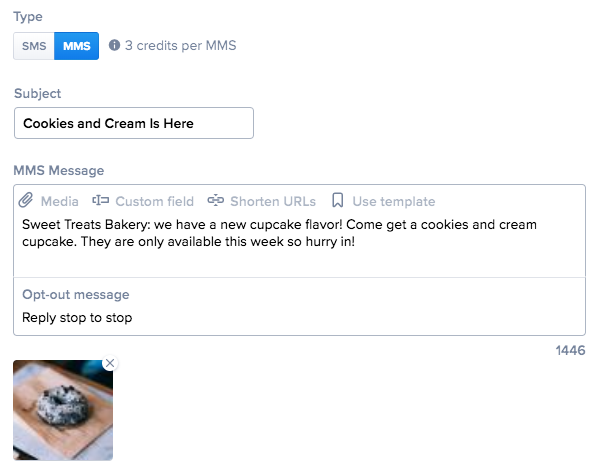The height and width of the screenshot is (475, 599).
Task: Edit the Reply stop to stop text
Action: tap(77, 318)
